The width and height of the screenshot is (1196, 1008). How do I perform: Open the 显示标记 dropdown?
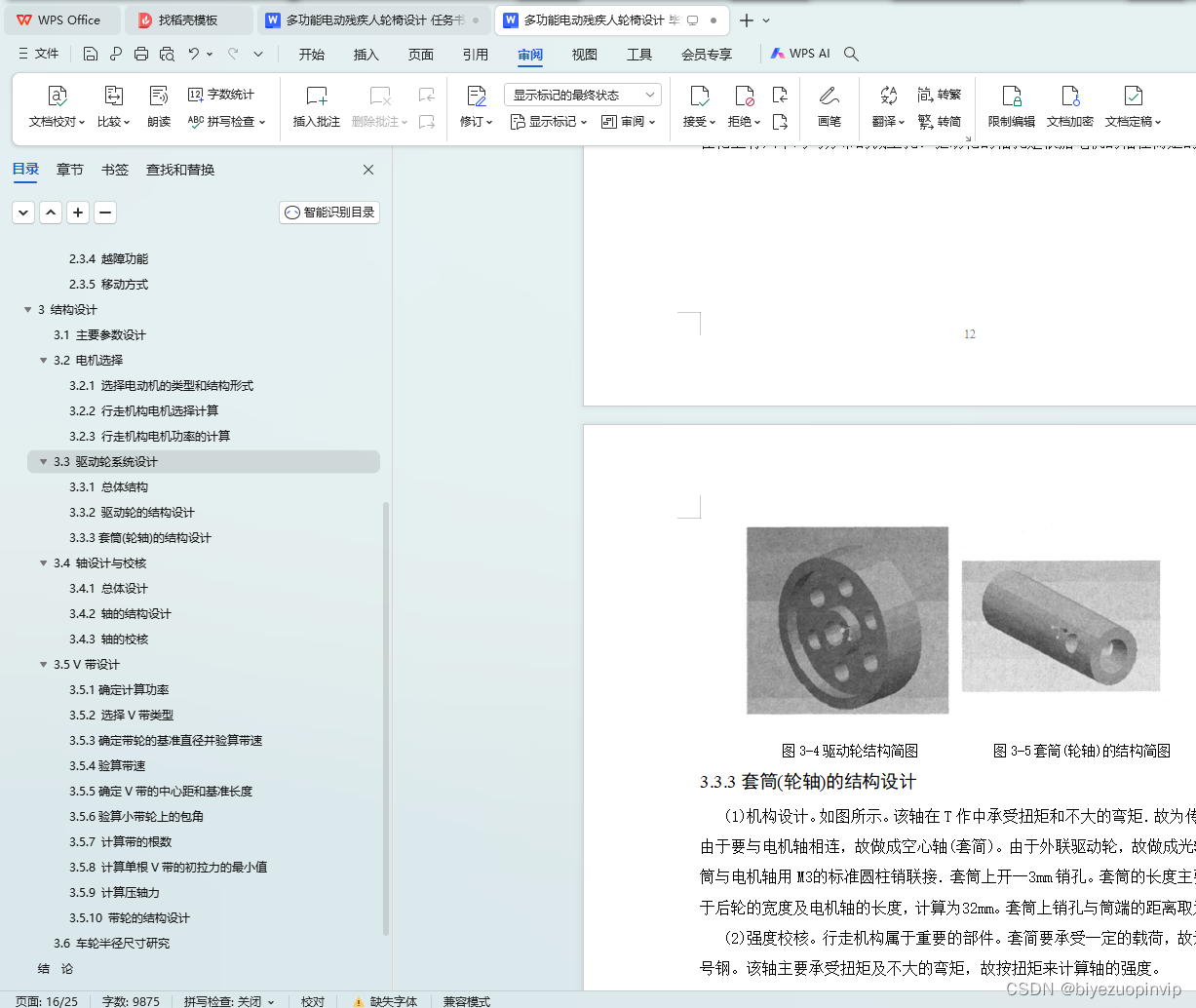(x=549, y=122)
